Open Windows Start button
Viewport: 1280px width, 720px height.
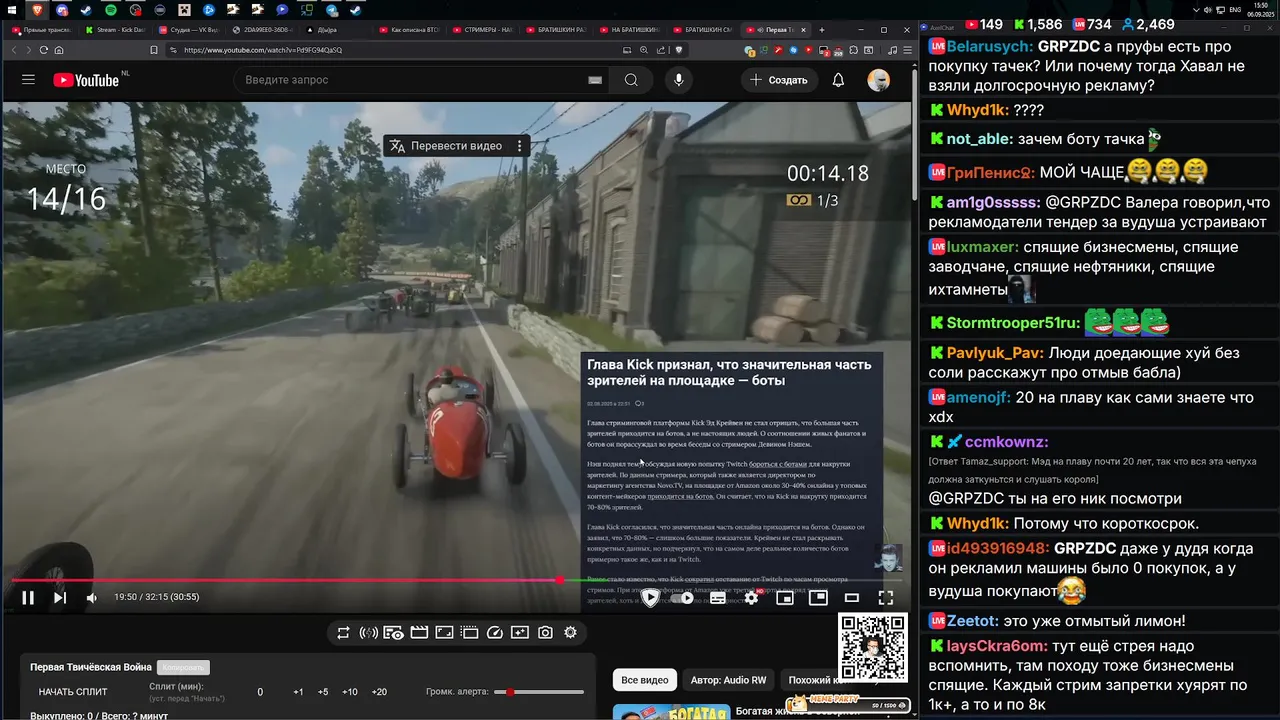tap(11, 9)
